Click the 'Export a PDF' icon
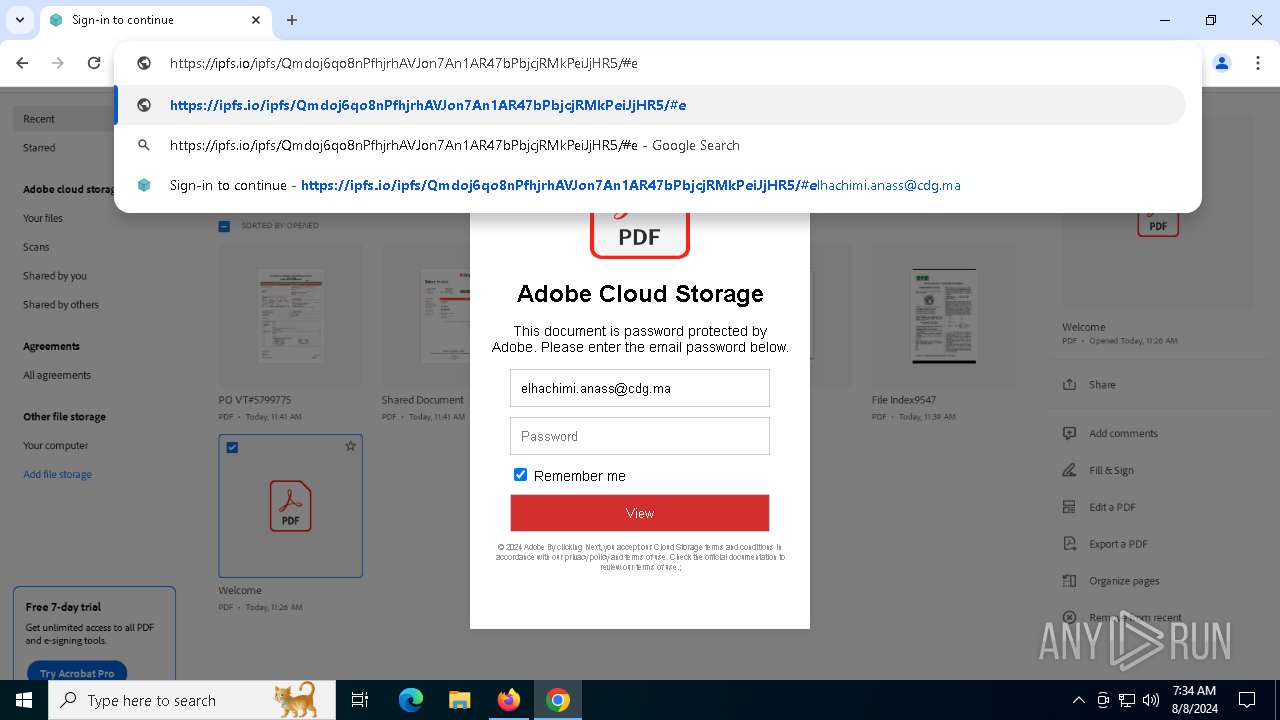Viewport: 1280px width, 720px height. [x=1070, y=545]
